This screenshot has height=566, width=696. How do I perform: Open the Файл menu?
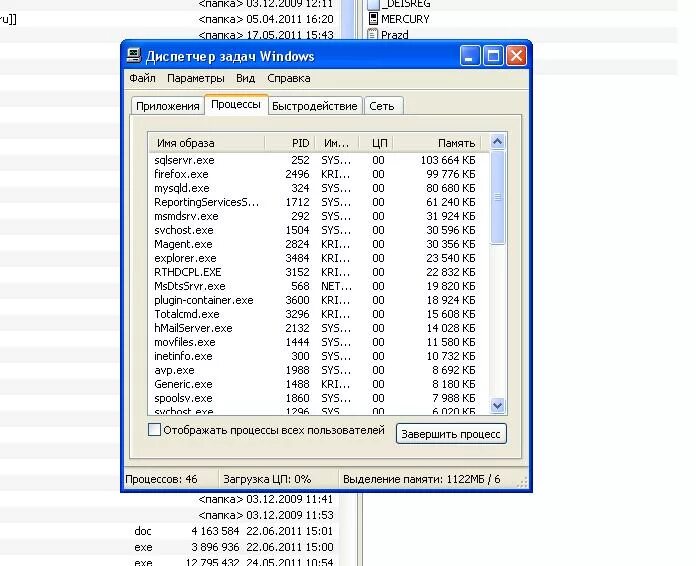pos(142,78)
